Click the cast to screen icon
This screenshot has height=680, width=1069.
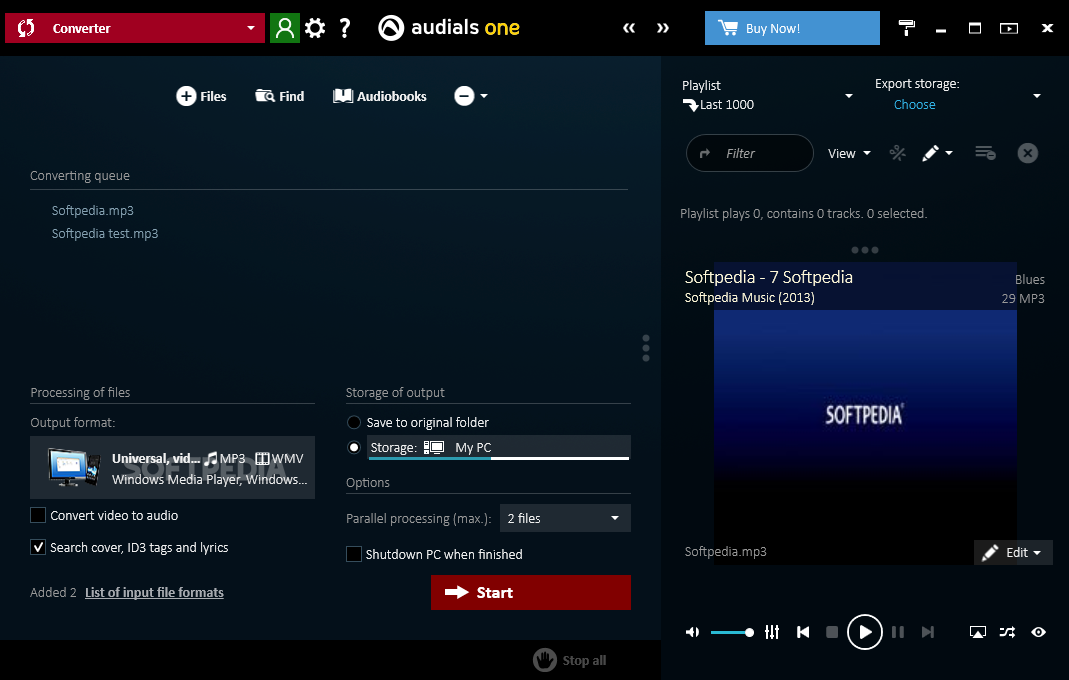[x=978, y=632]
